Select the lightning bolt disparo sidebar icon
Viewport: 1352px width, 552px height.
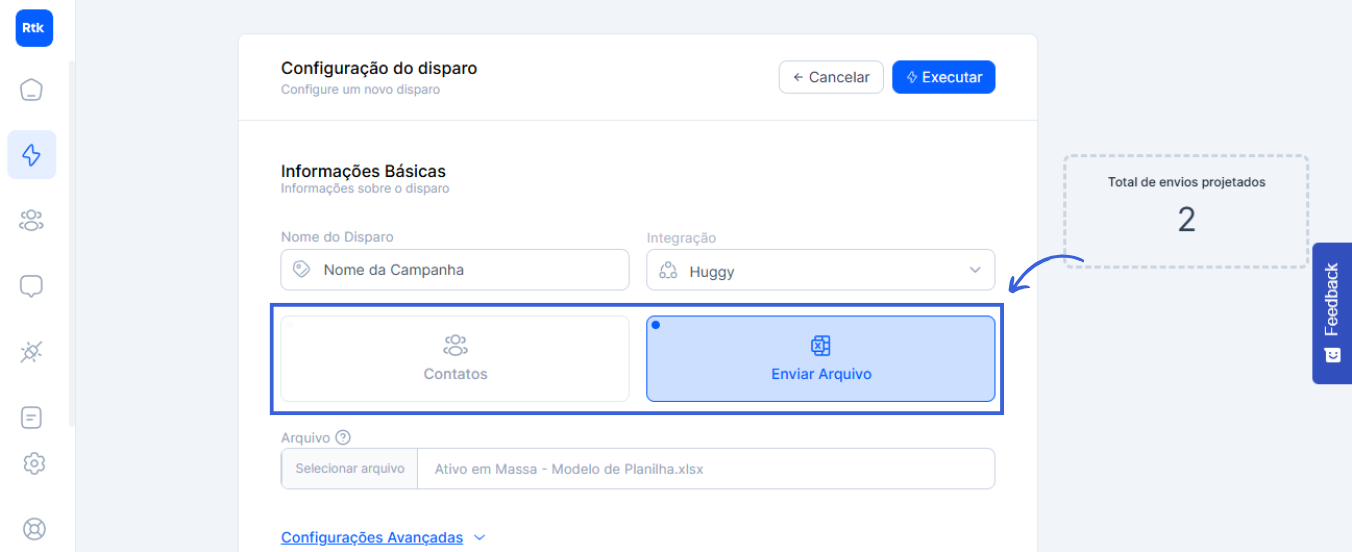click(x=32, y=155)
